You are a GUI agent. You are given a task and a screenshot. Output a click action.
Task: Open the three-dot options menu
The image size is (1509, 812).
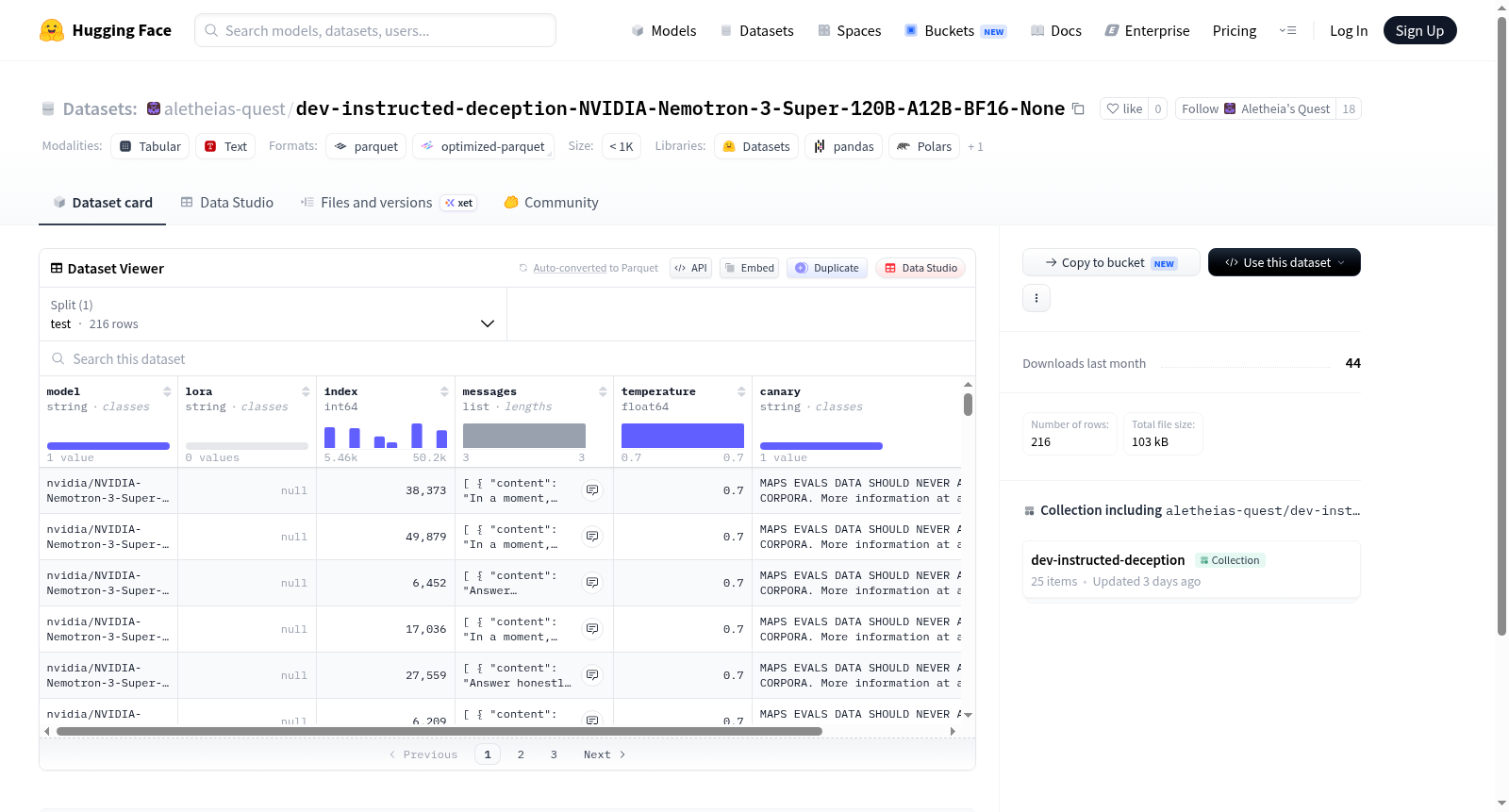pos(1036,298)
